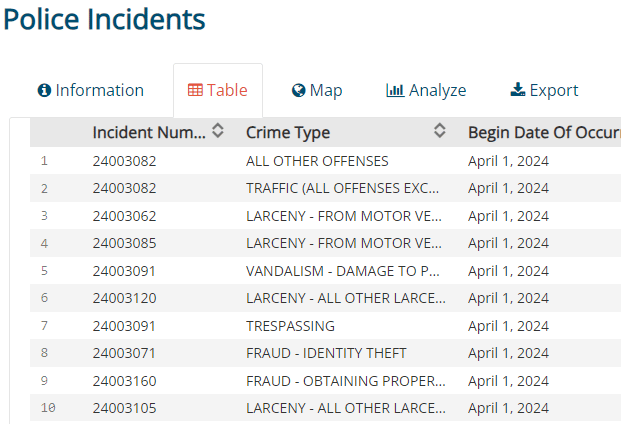Image resolution: width=621 pixels, height=424 pixels.
Task: Click the globe icon beside Map
Action: point(298,90)
